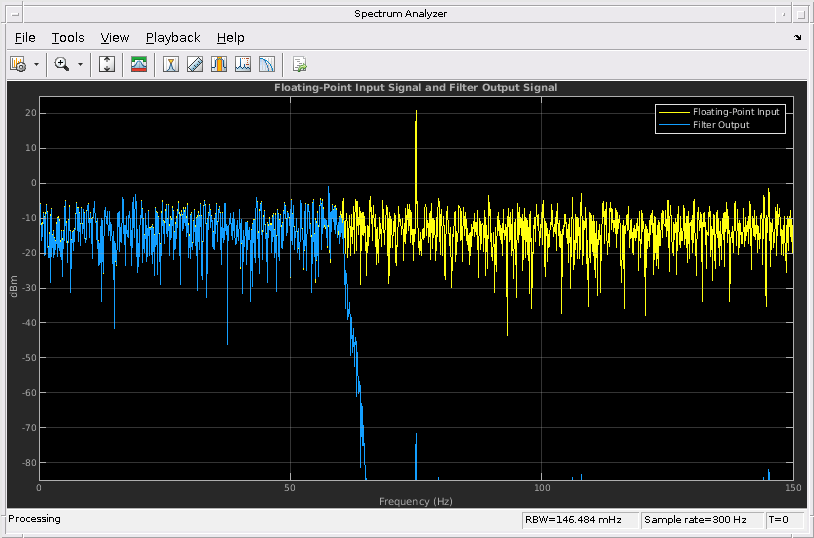Click the generate script icon
The image size is (814, 538).
(x=299, y=64)
